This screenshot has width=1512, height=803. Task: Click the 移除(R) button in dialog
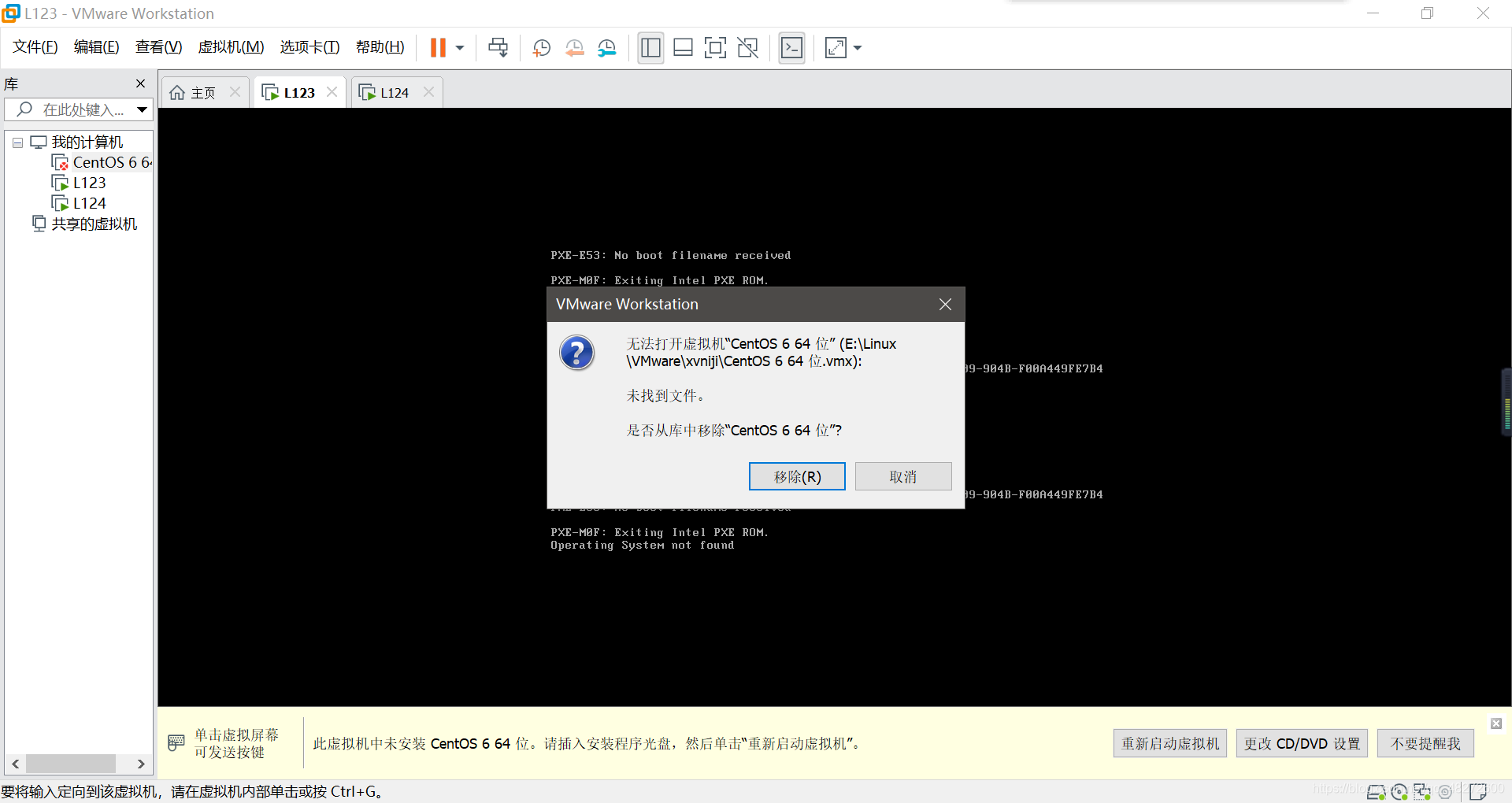pyautogui.click(x=797, y=476)
